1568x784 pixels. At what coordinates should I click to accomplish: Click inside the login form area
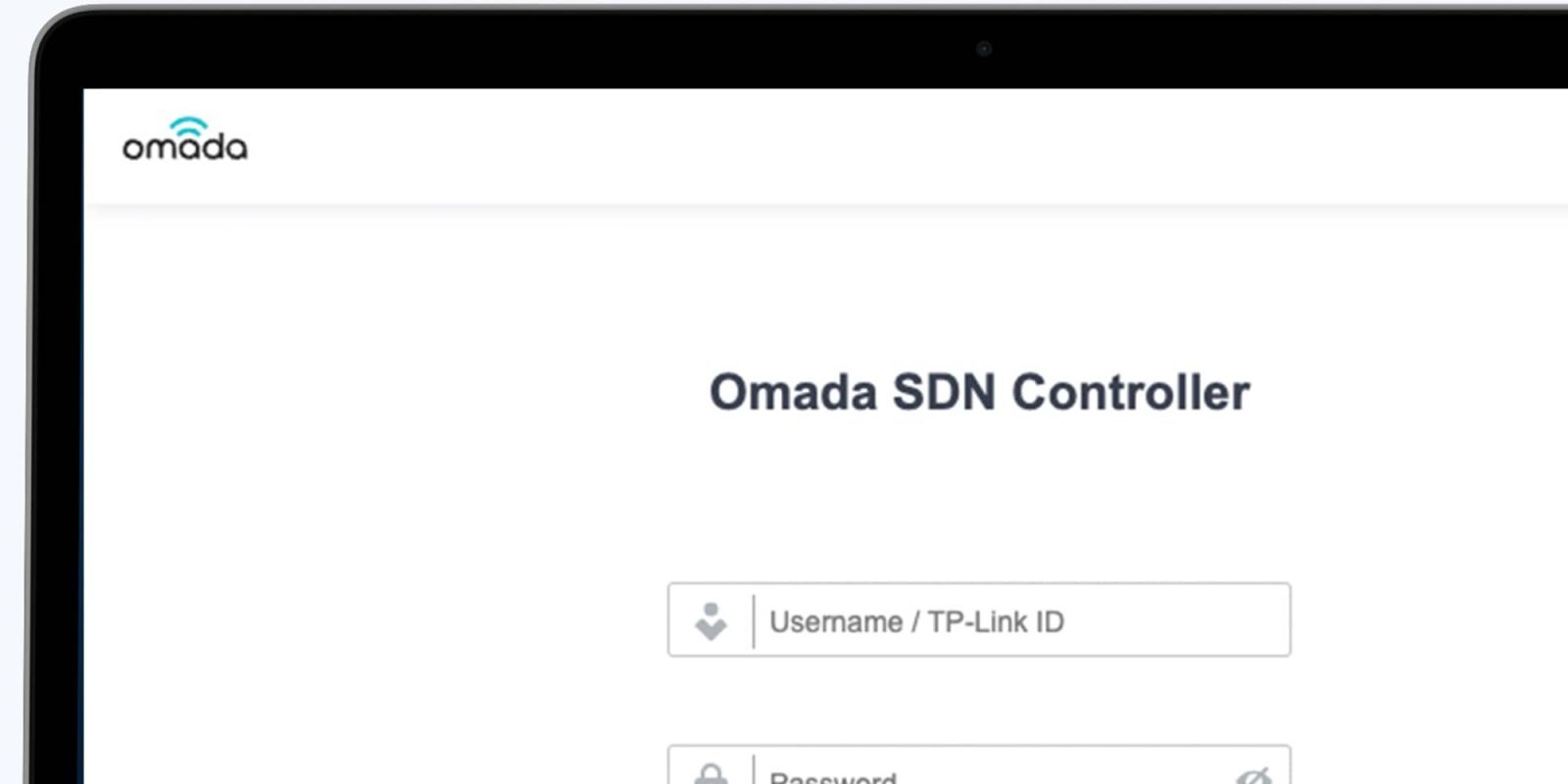[980, 686]
